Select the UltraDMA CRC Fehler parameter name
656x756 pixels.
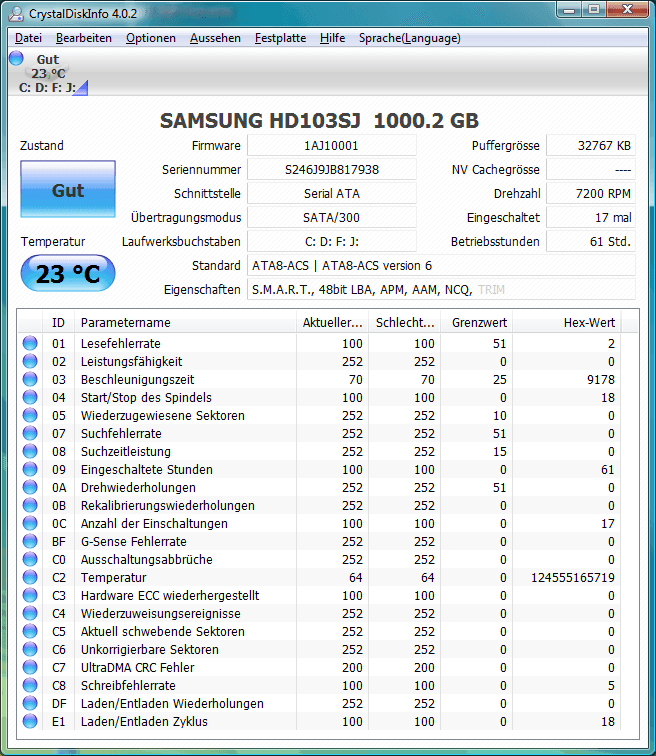(x=137, y=667)
